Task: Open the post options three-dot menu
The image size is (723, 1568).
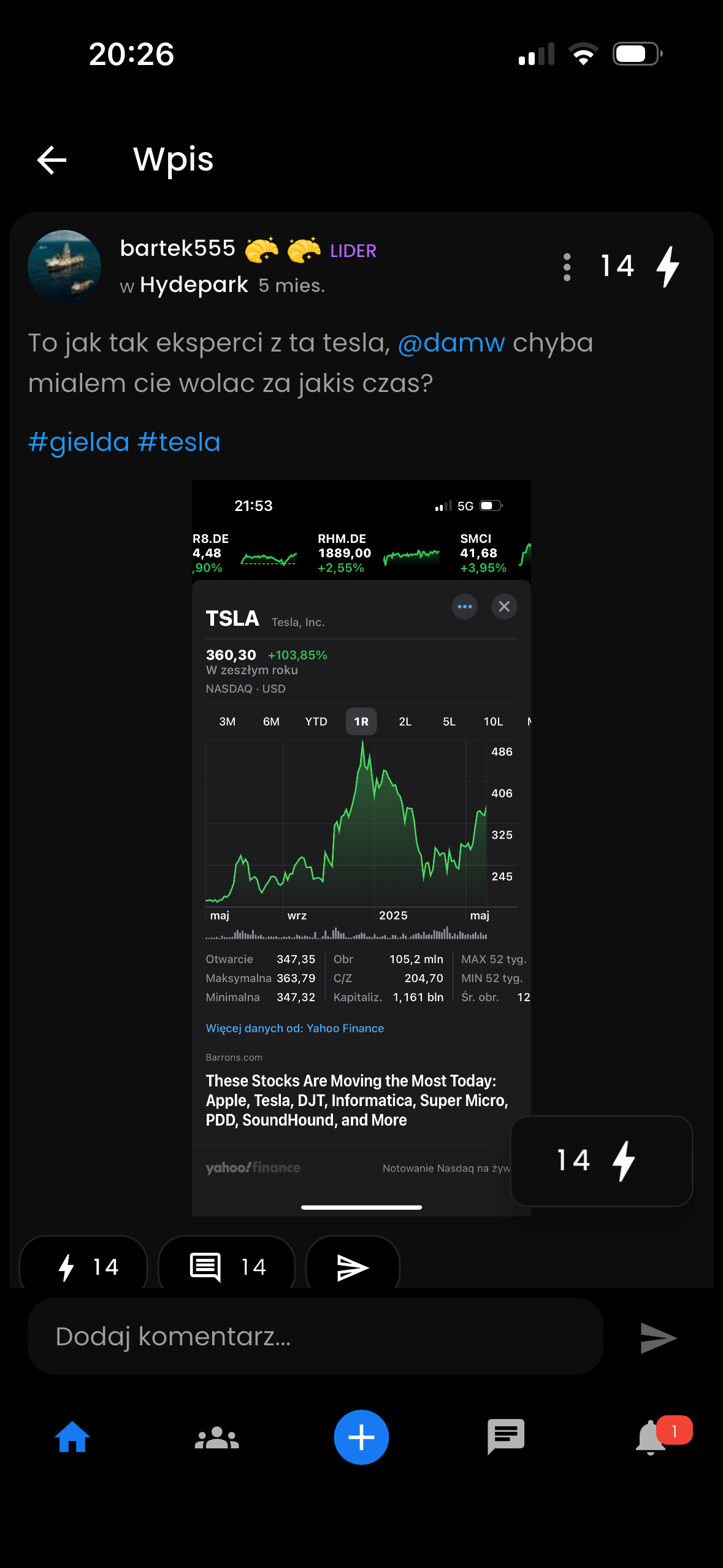Action: 567,267
